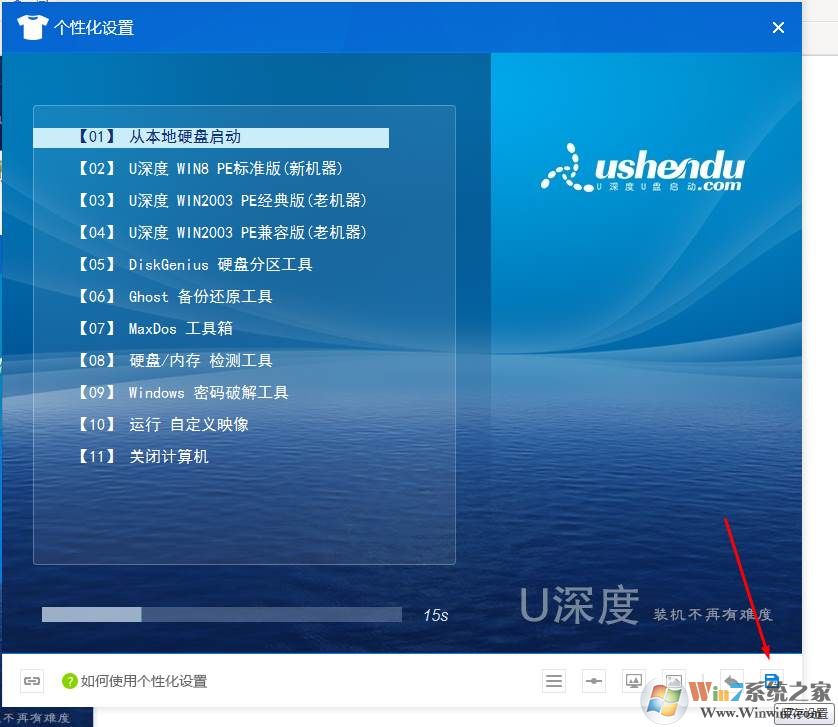Viewport: 838px width, 727px height.
Task: Select 【01】 从本地硬盘启动 entry
Action: [x=211, y=137]
